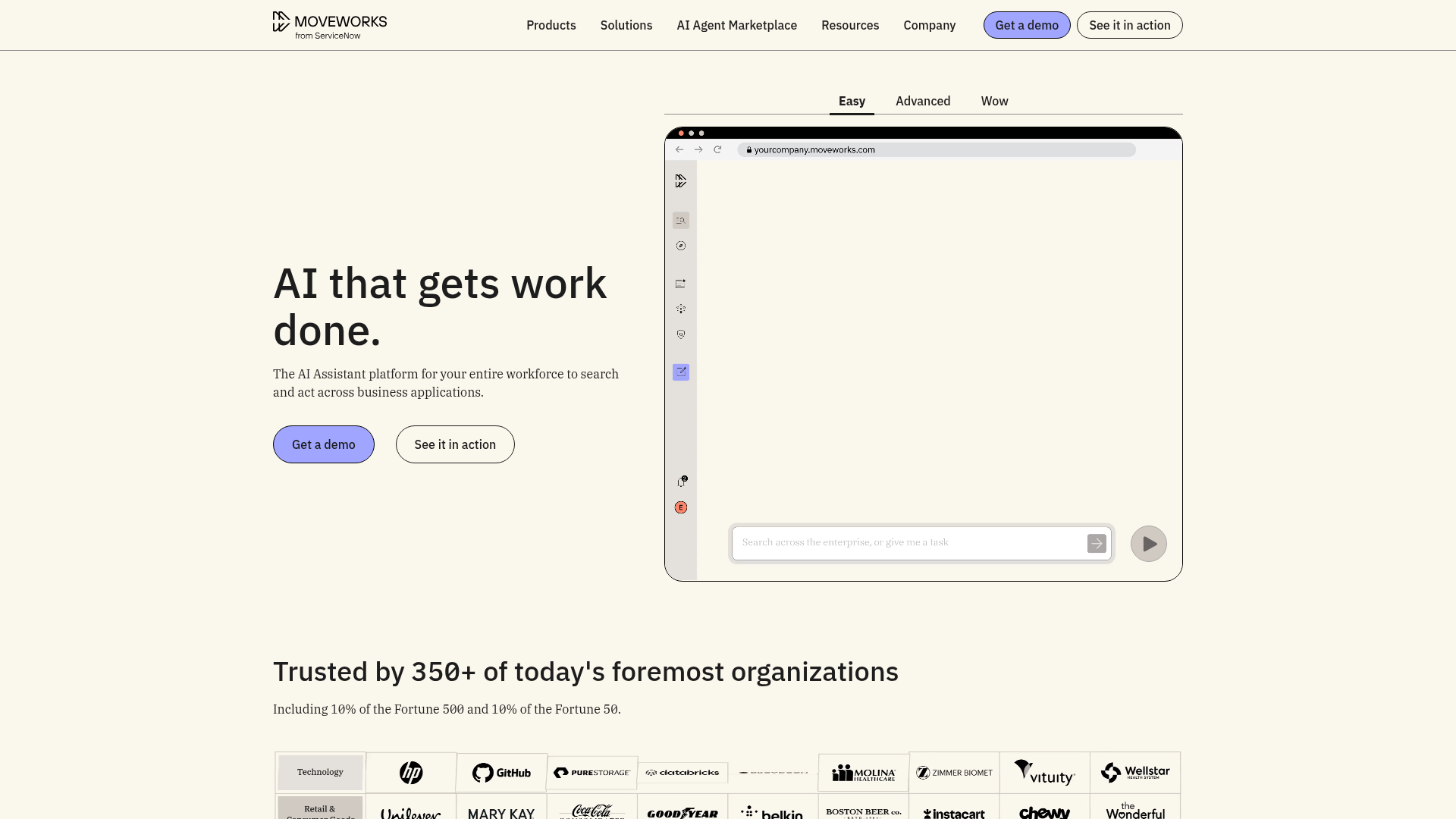
Task: Click hero 'Get a demo' button
Action: click(323, 444)
